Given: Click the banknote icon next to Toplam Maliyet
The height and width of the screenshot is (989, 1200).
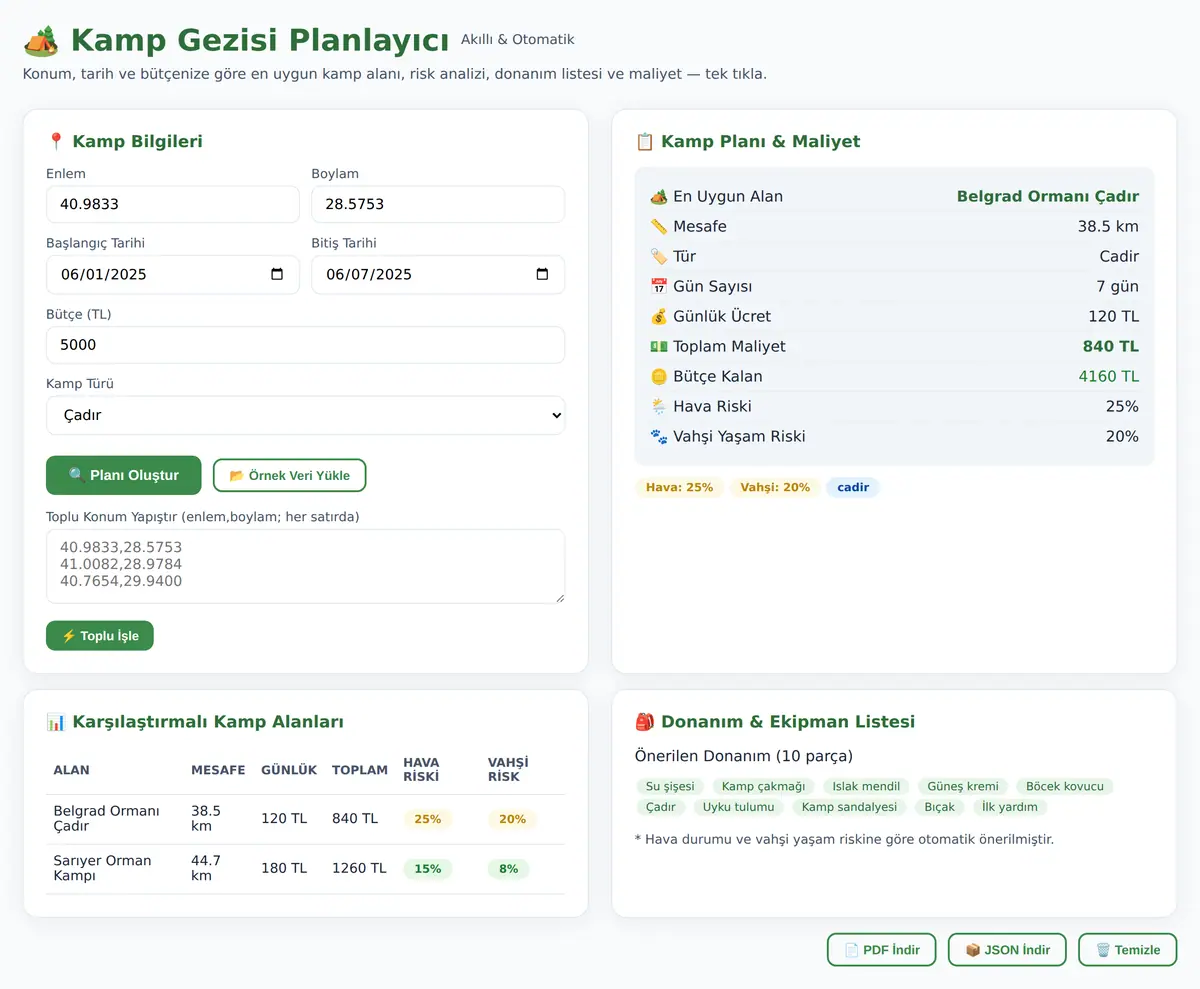Looking at the screenshot, I should click(658, 347).
